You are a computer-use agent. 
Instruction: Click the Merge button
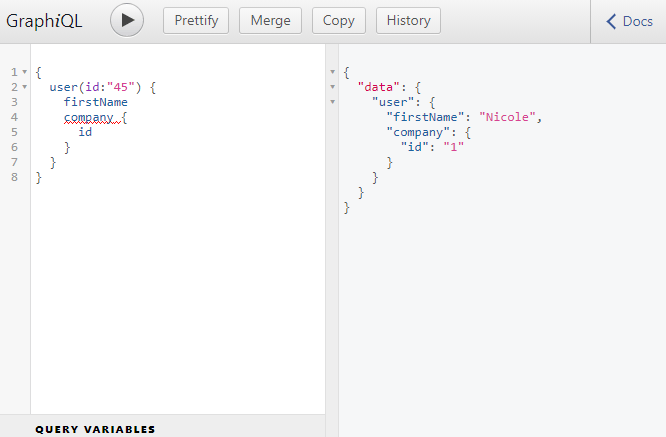pos(271,21)
